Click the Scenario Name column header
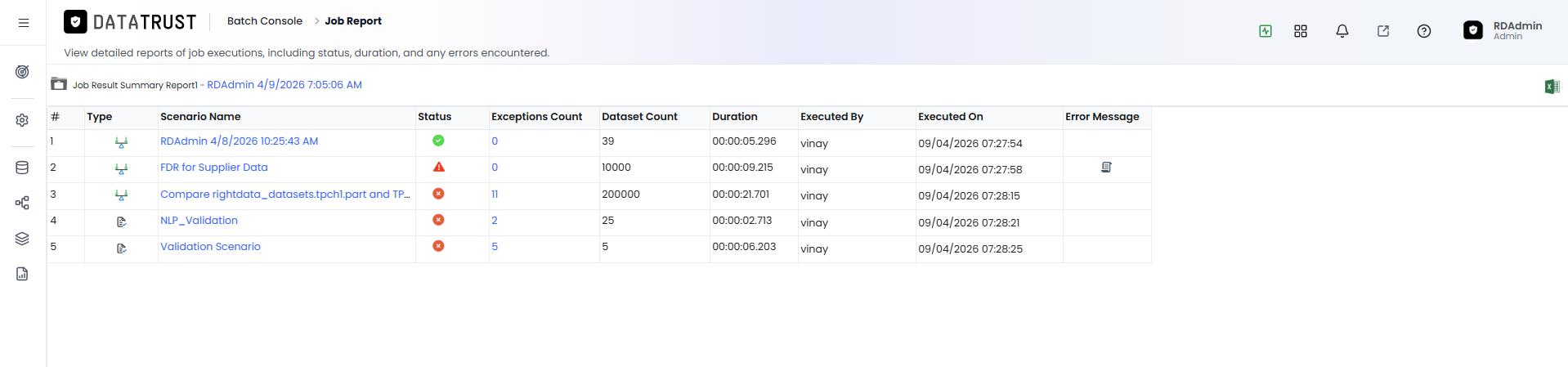 [200, 117]
